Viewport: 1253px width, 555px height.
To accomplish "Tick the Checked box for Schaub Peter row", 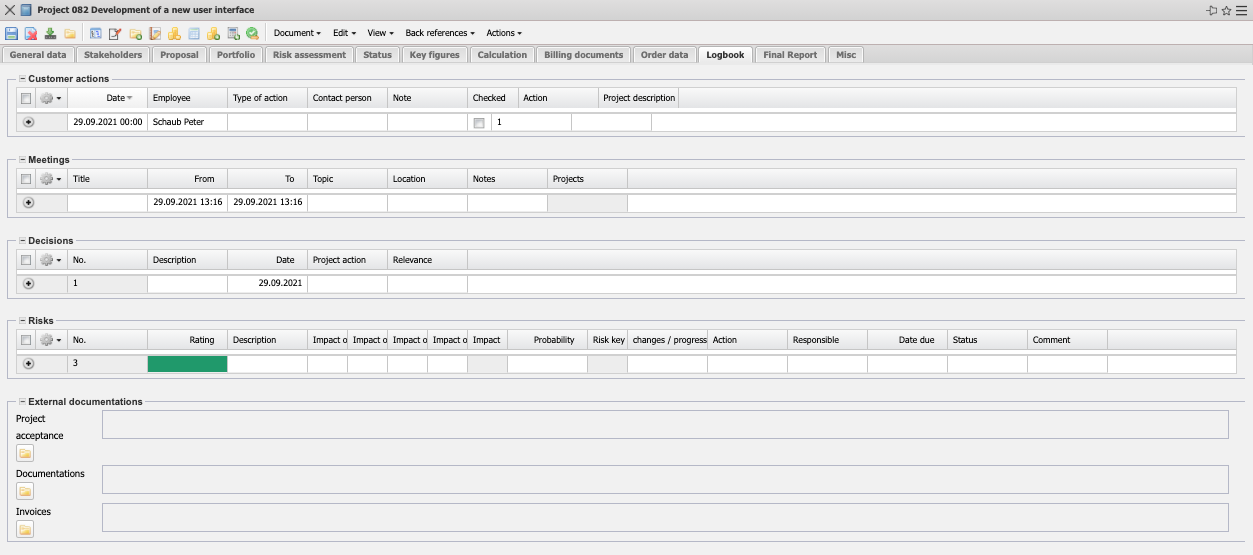I will point(479,122).
